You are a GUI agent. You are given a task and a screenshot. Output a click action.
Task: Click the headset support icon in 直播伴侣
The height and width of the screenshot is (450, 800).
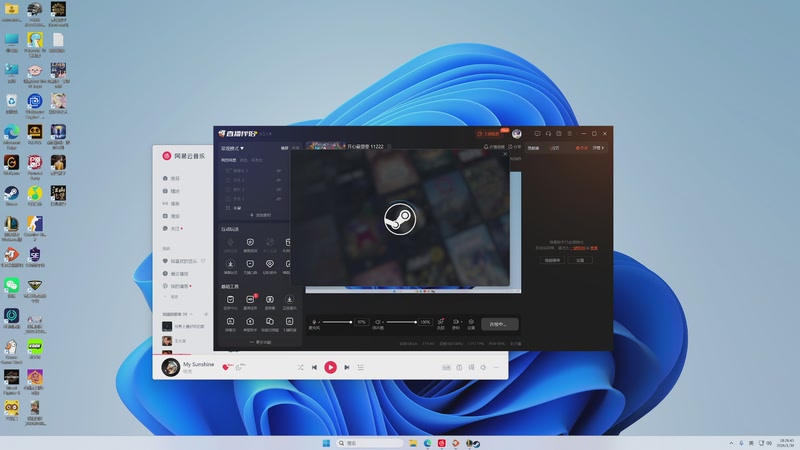click(548, 134)
